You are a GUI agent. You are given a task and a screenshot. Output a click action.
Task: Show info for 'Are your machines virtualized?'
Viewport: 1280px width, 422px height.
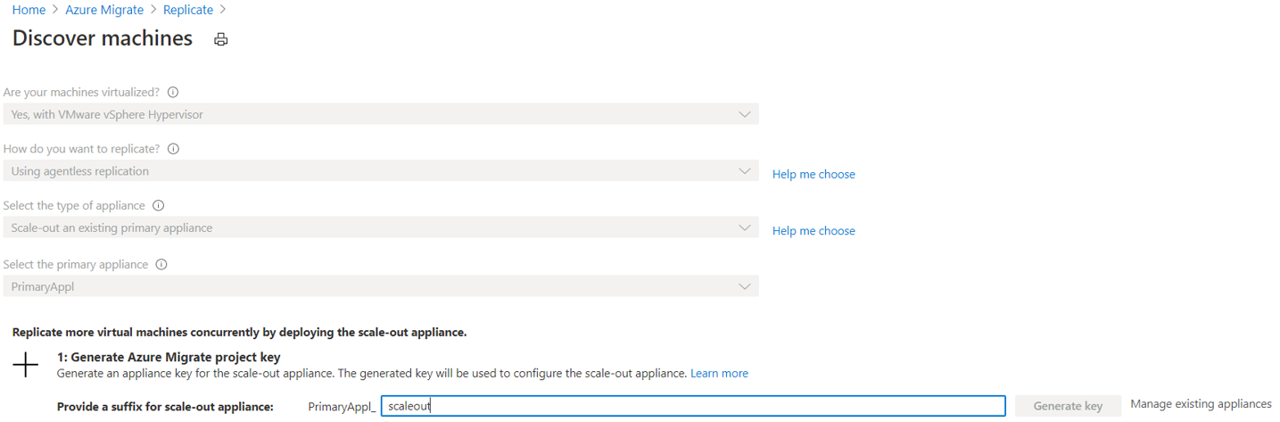(x=173, y=92)
